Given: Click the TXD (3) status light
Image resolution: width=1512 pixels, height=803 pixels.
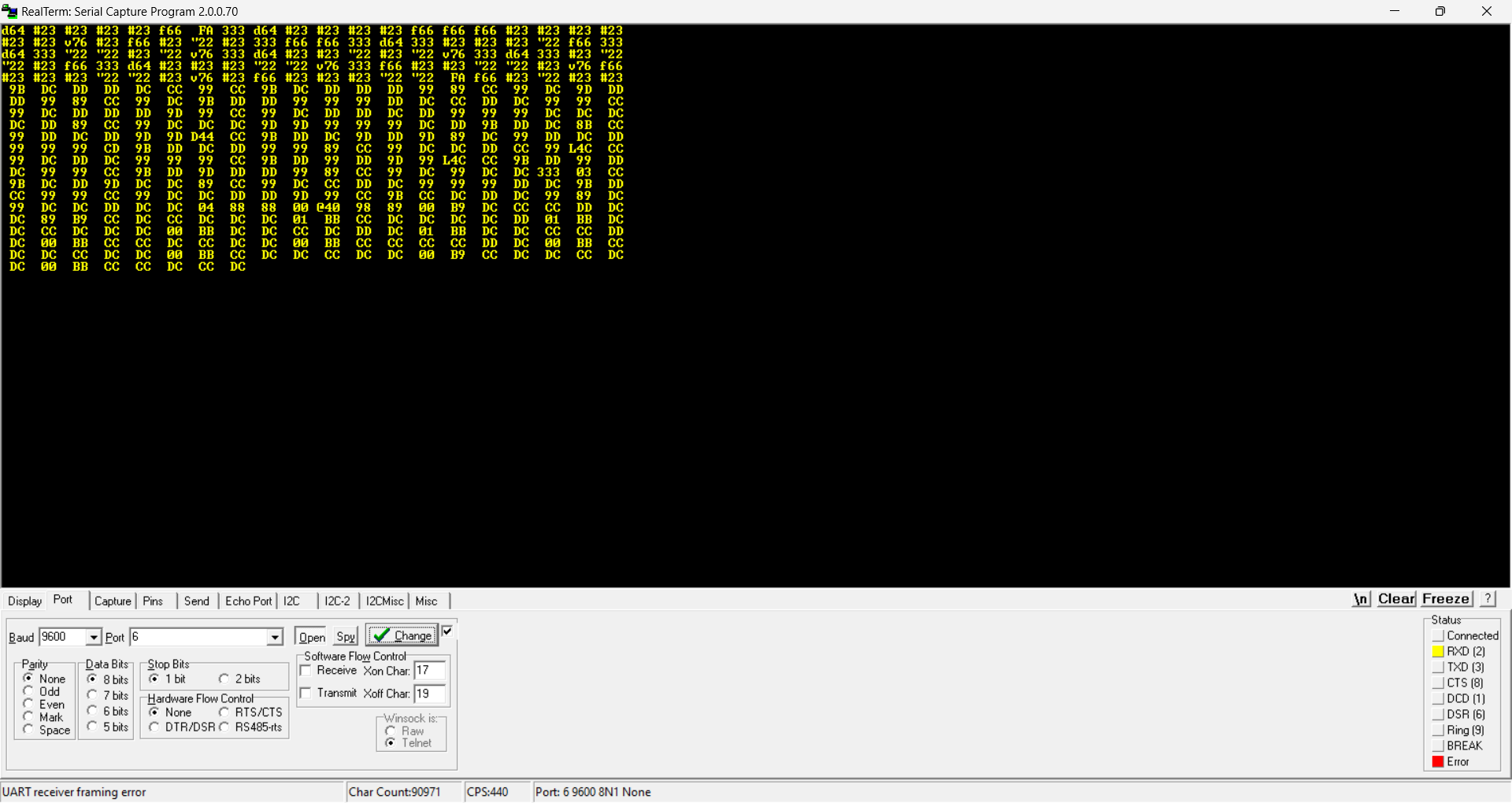Looking at the screenshot, I should point(1438,667).
